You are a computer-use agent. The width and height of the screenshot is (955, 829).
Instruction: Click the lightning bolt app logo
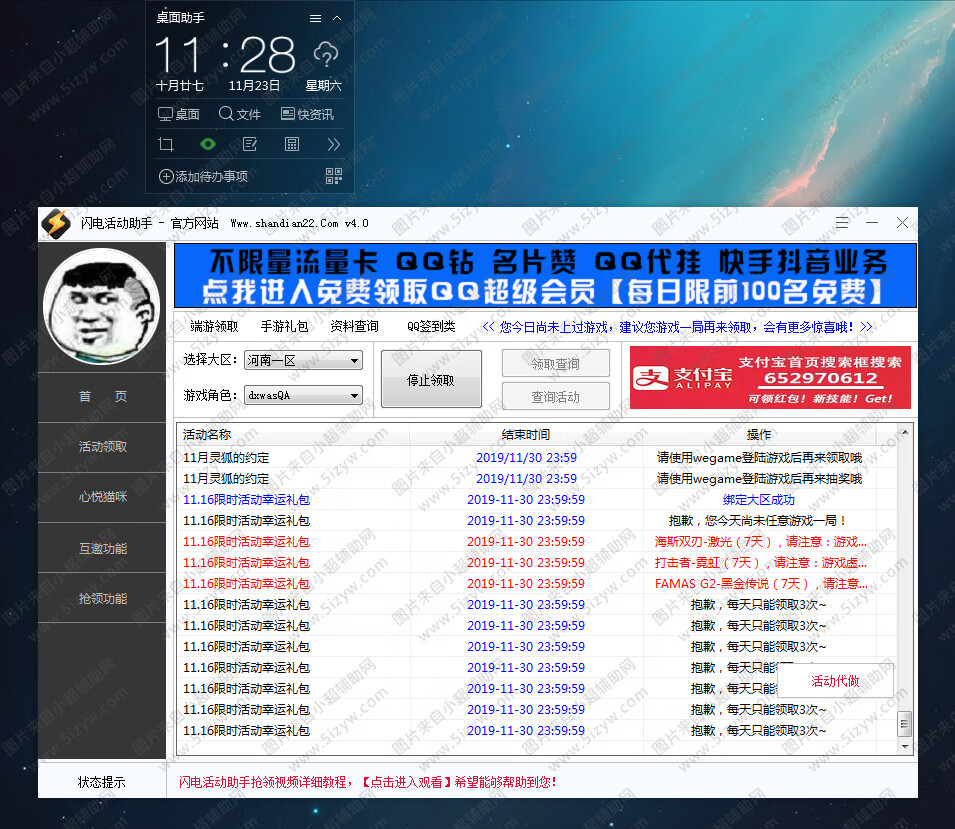56,223
